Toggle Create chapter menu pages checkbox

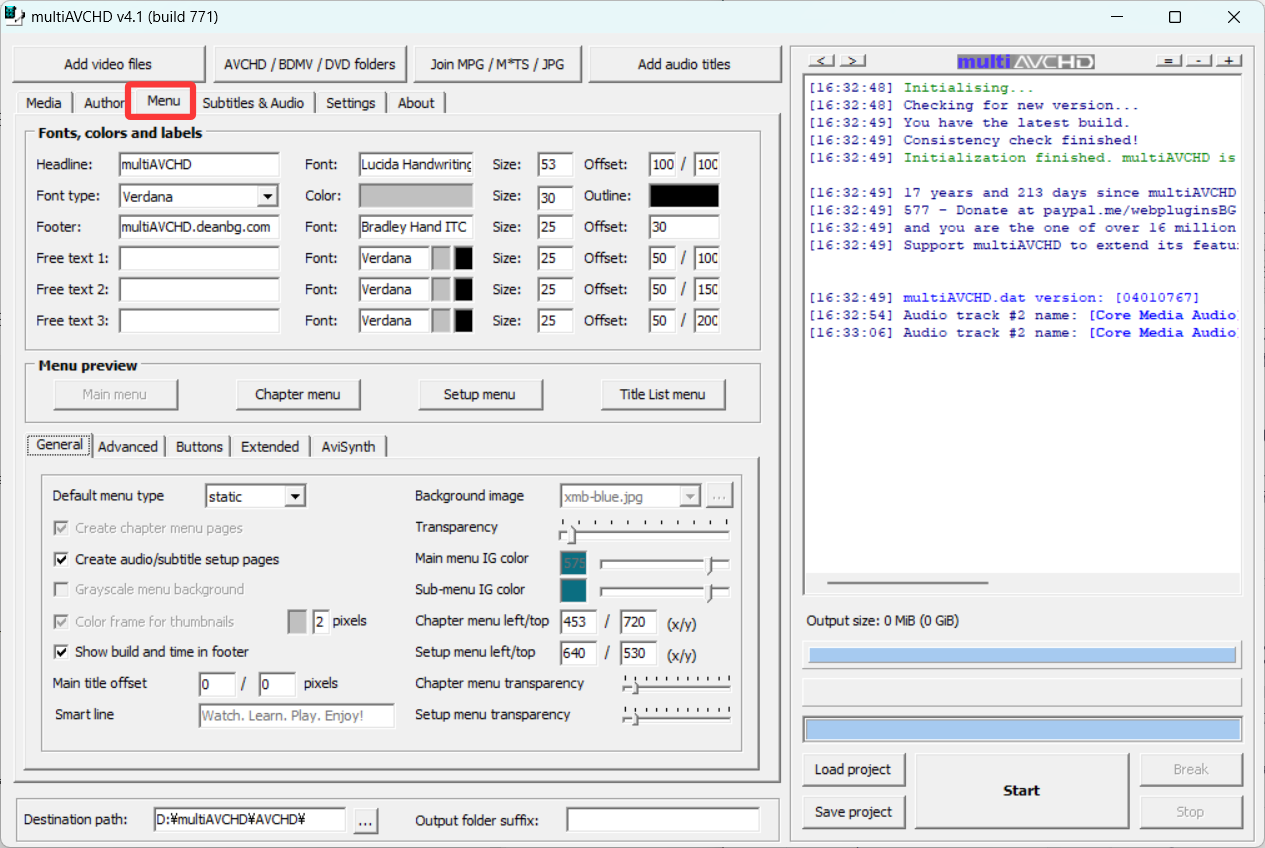62,528
